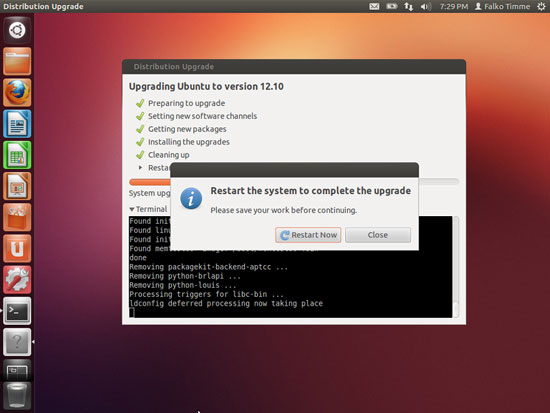The height and width of the screenshot is (413, 550).
Task: Collapse the Terminal disclosure triangle
Action: click(x=132, y=209)
